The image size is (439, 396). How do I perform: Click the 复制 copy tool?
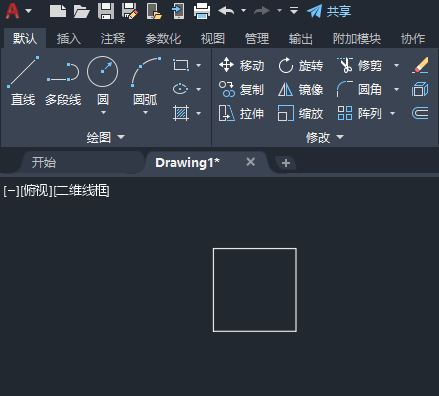coord(241,89)
